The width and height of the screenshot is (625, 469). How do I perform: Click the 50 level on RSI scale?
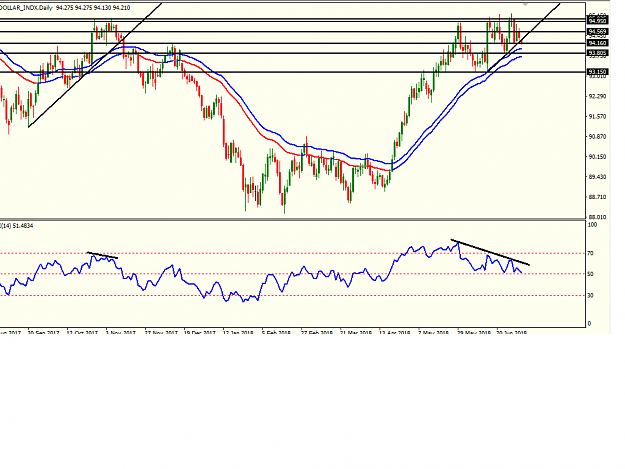(590, 274)
